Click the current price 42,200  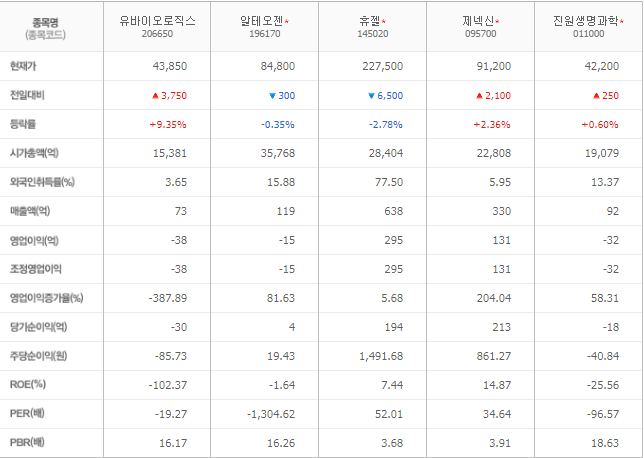602,66
